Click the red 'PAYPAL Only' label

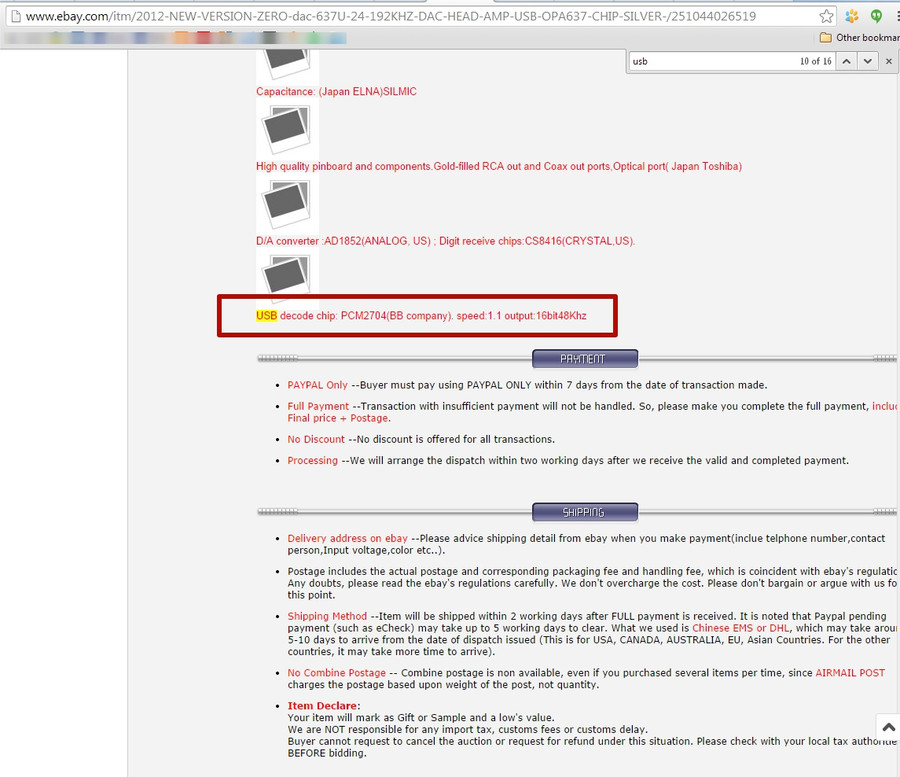317,385
